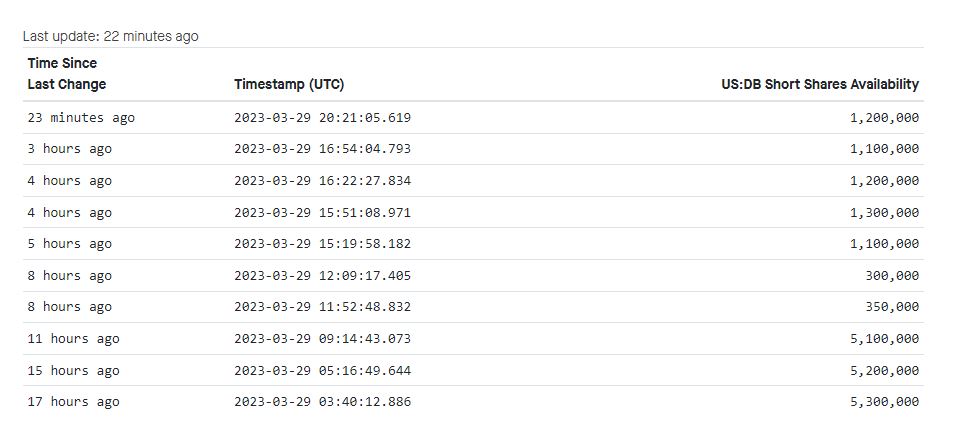Select the '3 hours ago' cell
This screenshot has height=433, width=963.
click(70, 149)
